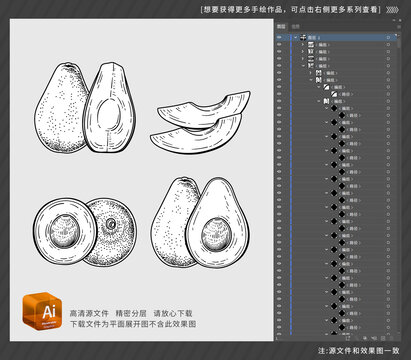Target circle of the second group under 图层 1
The height and width of the screenshot is (360, 411).
(x=388, y=52)
